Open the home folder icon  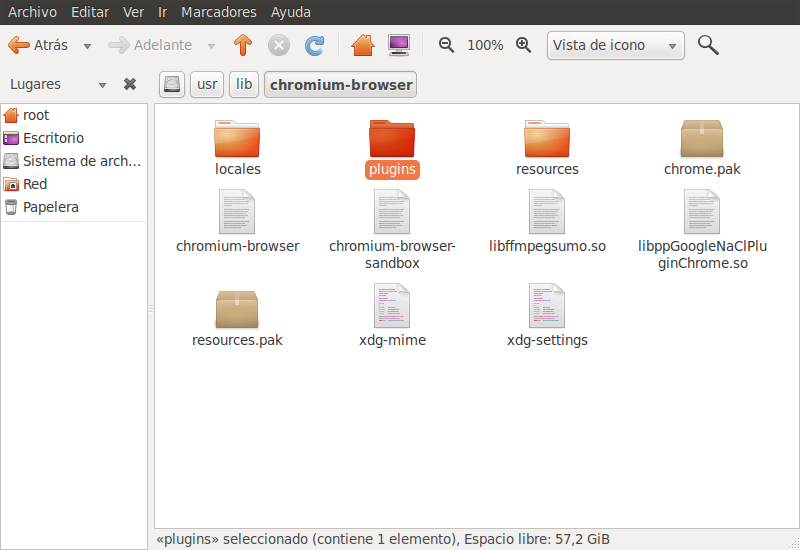363,45
